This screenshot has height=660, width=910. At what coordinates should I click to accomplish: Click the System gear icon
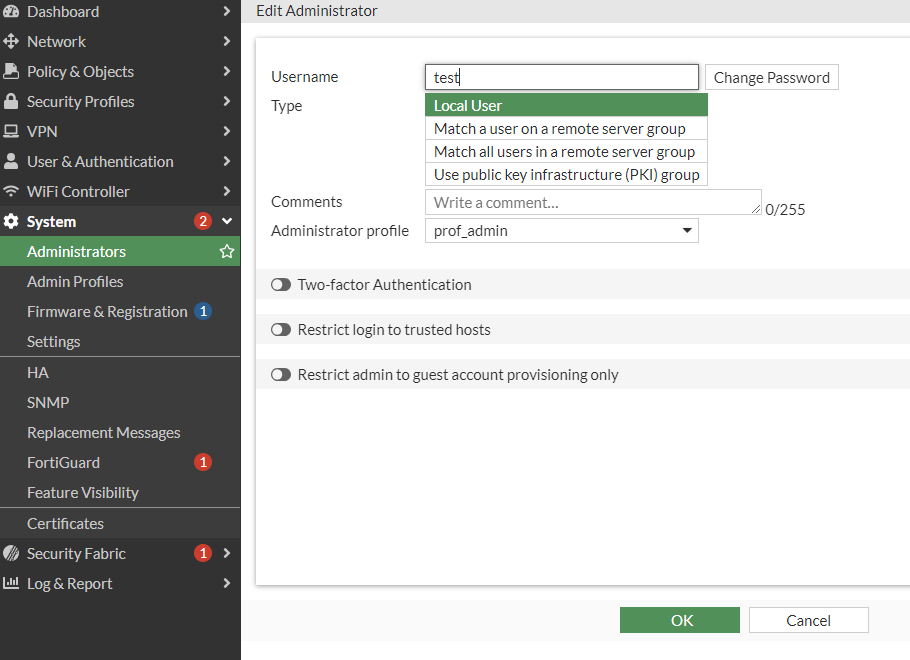pos(11,222)
